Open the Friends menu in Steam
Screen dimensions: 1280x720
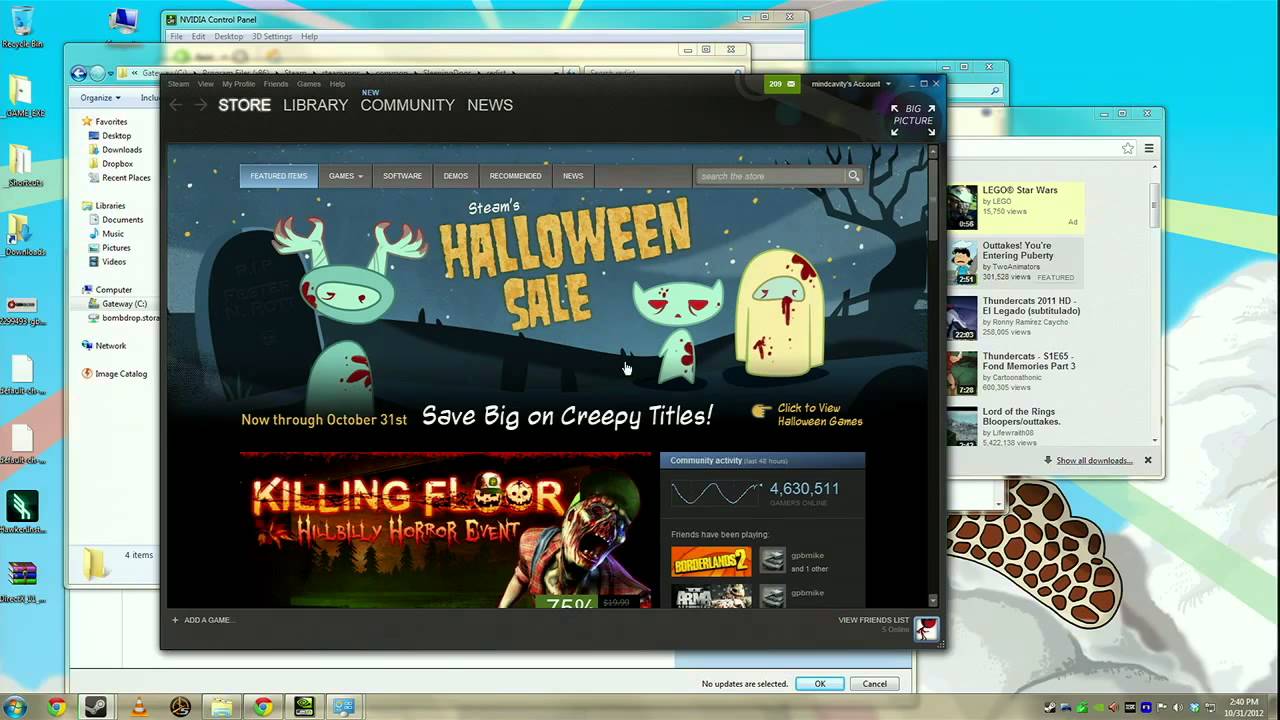(275, 84)
